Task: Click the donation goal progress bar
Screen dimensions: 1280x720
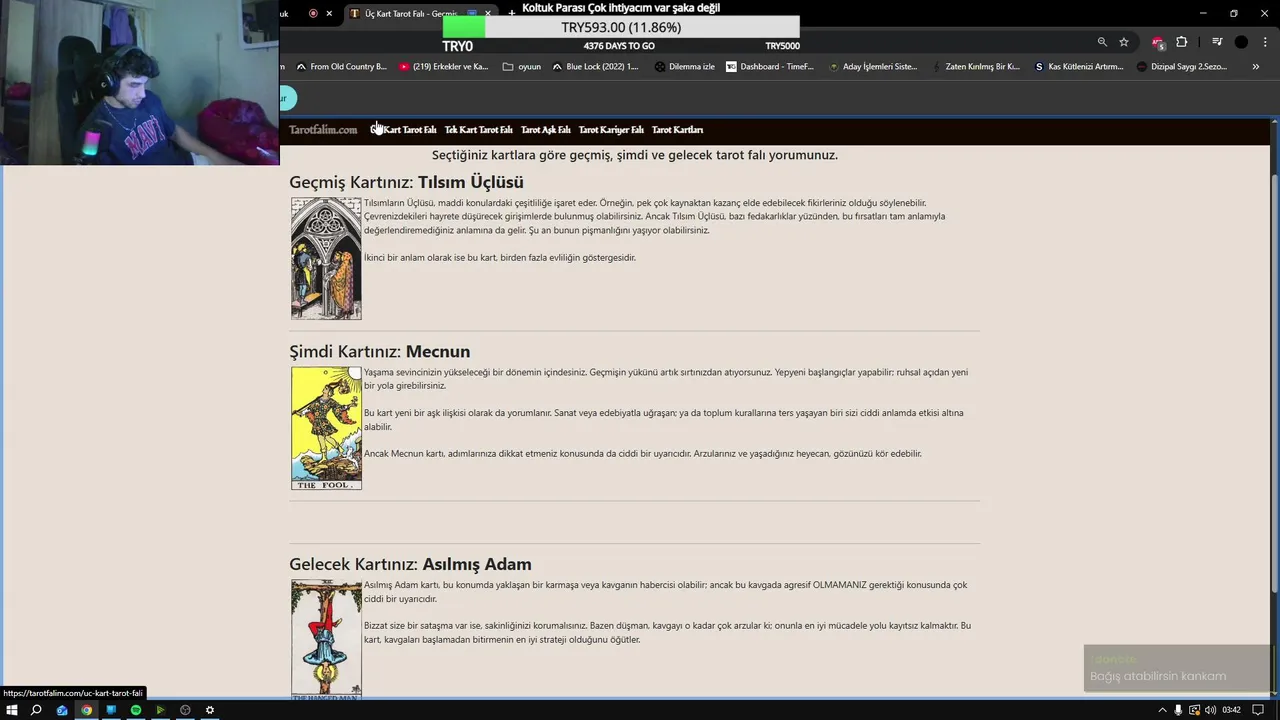Action: [621, 28]
